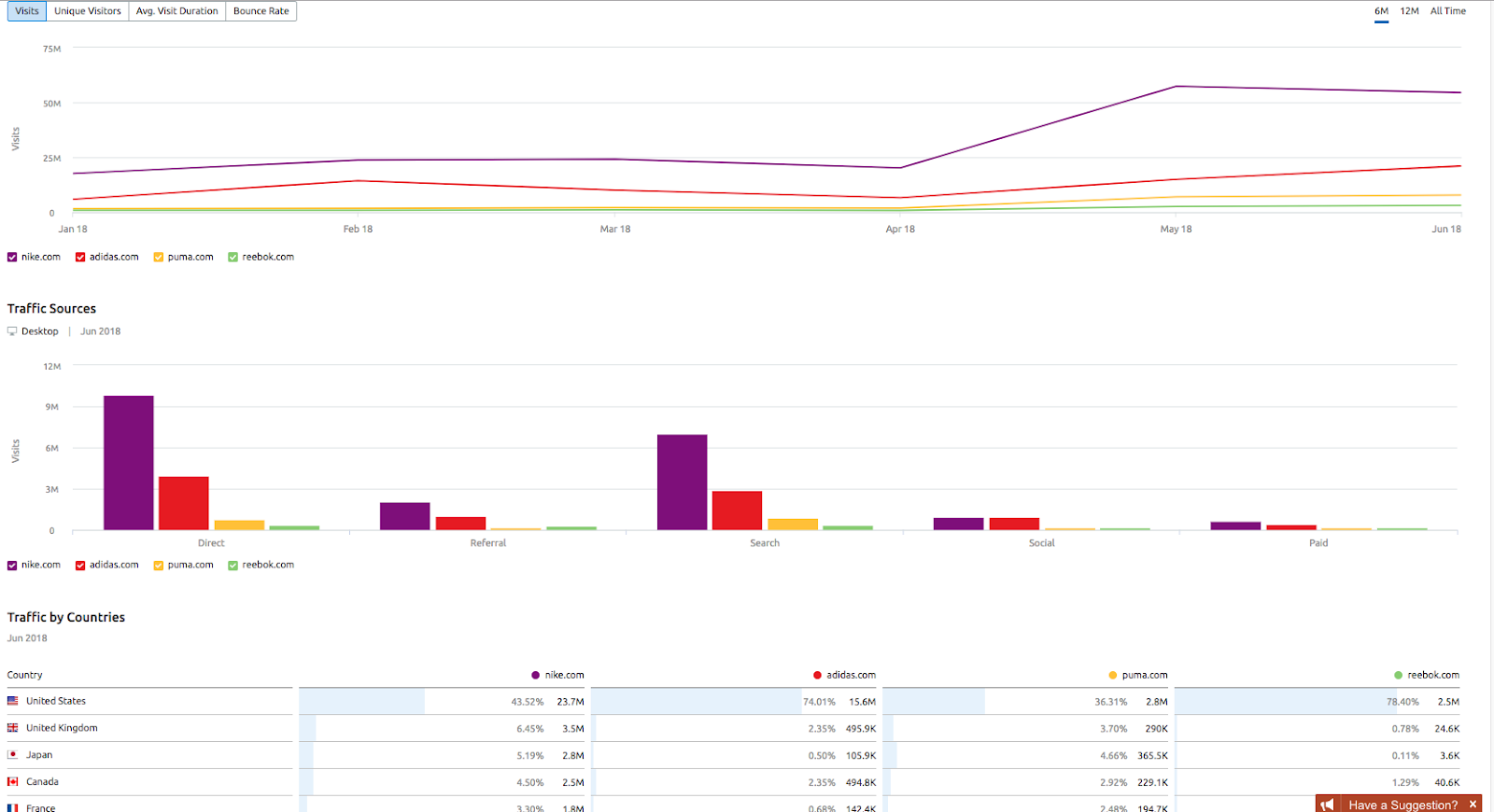The height and width of the screenshot is (812, 1494).
Task: Click the purple nike.com dot in country table
Action: click(535, 675)
